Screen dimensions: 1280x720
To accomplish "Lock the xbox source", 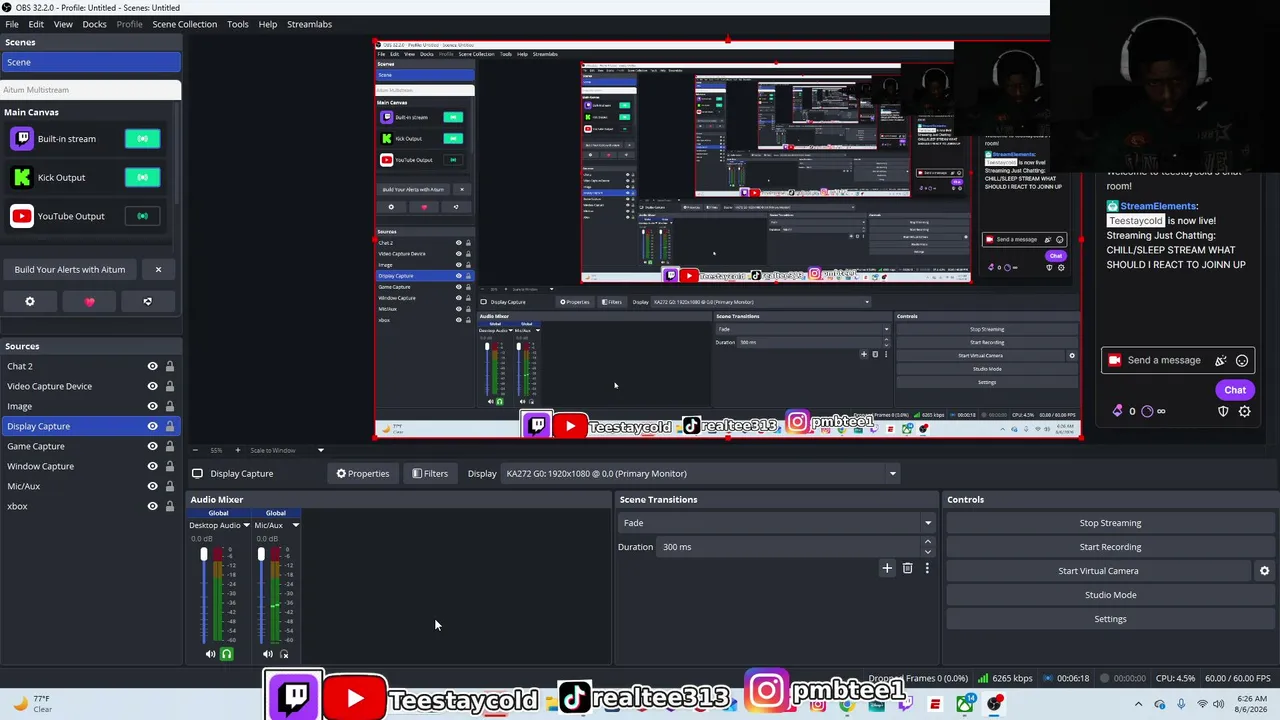I will [170, 506].
